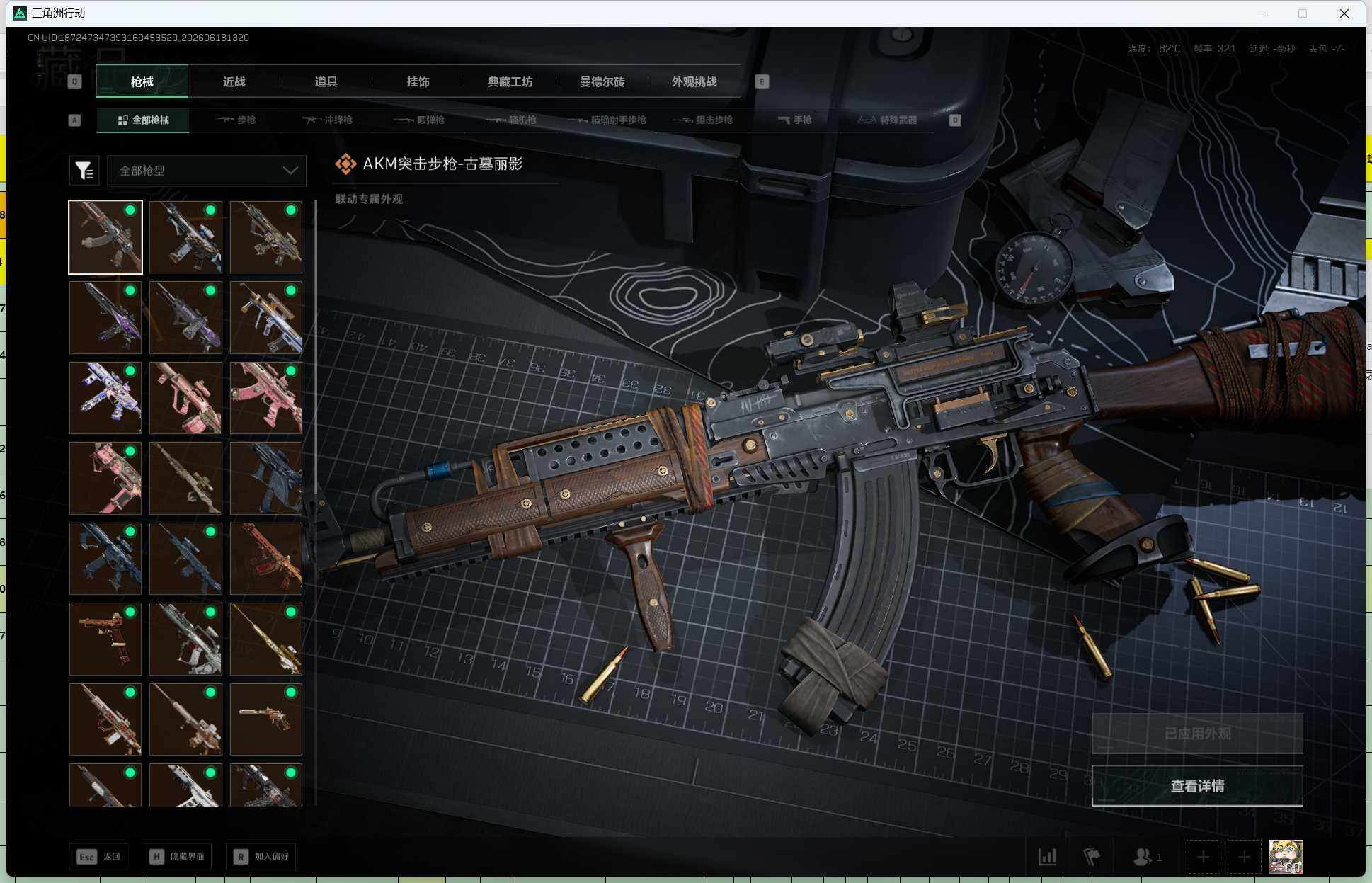1372x883 pixels.
Task: Filter by 狙击步枪 sniper rifle category
Action: coord(702,120)
